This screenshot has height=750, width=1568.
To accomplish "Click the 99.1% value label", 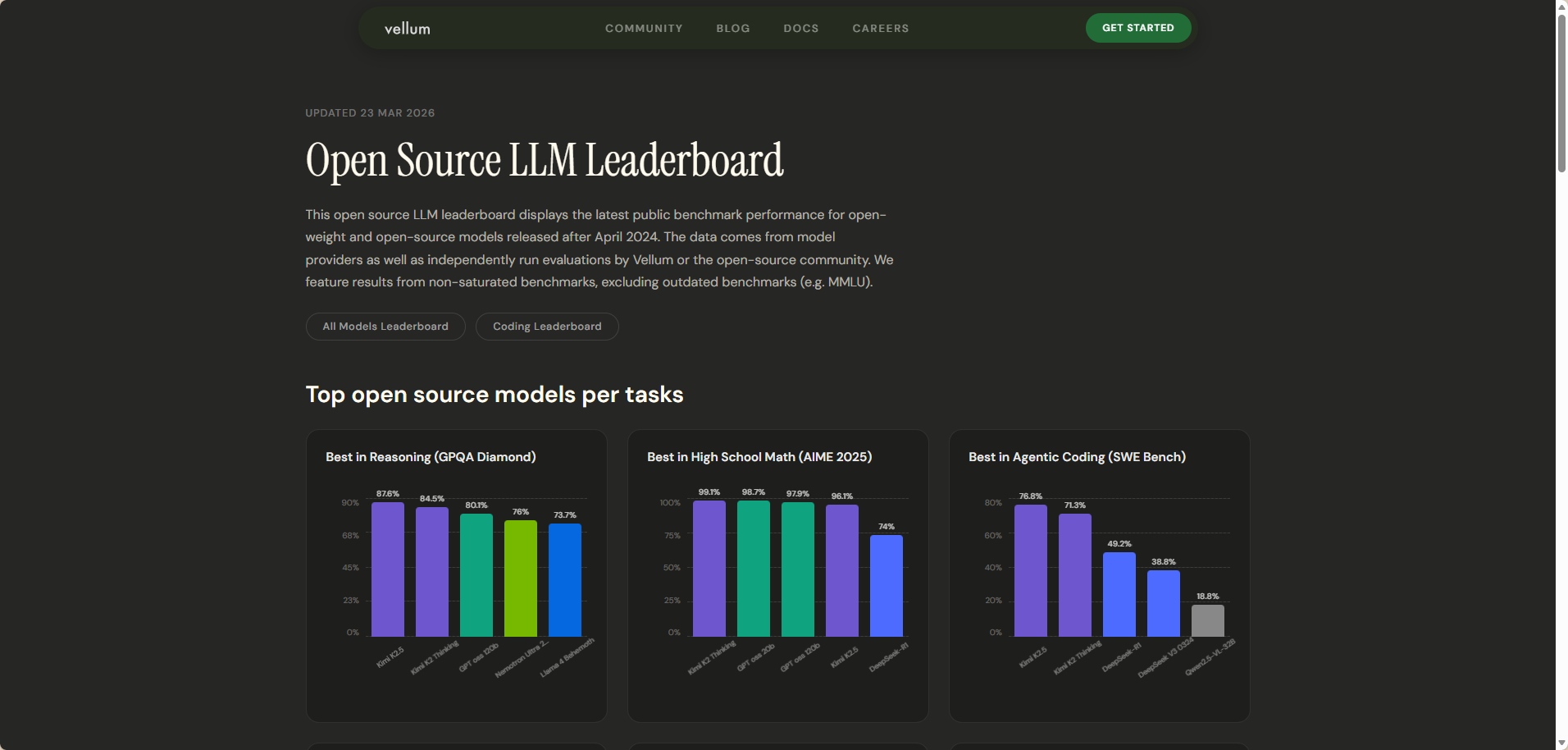I will pyautogui.click(x=709, y=492).
